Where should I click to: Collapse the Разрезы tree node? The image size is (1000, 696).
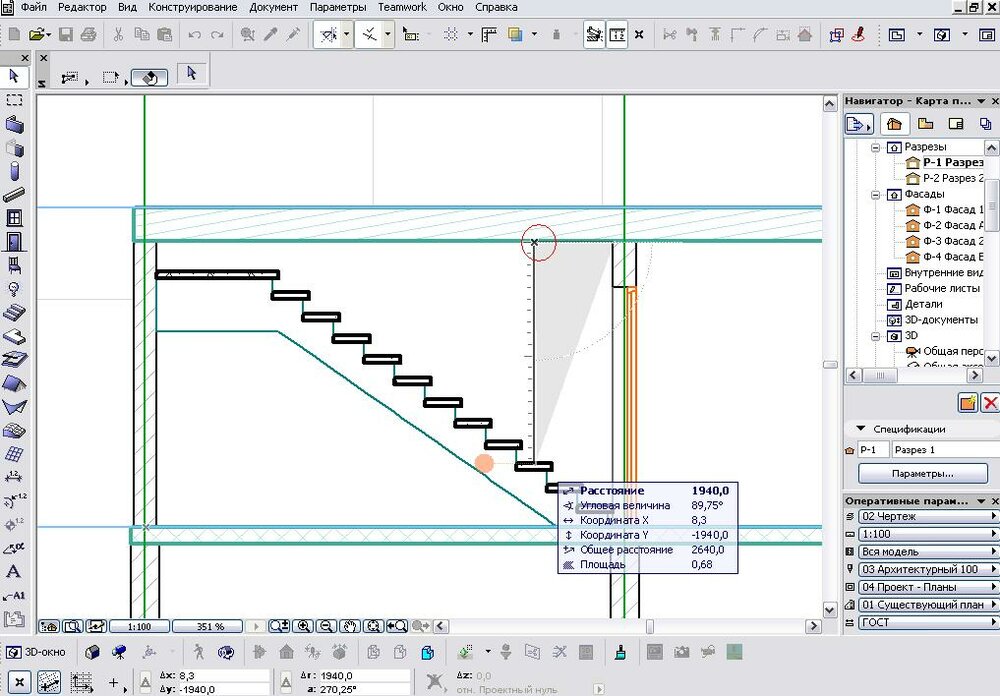click(875, 147)
